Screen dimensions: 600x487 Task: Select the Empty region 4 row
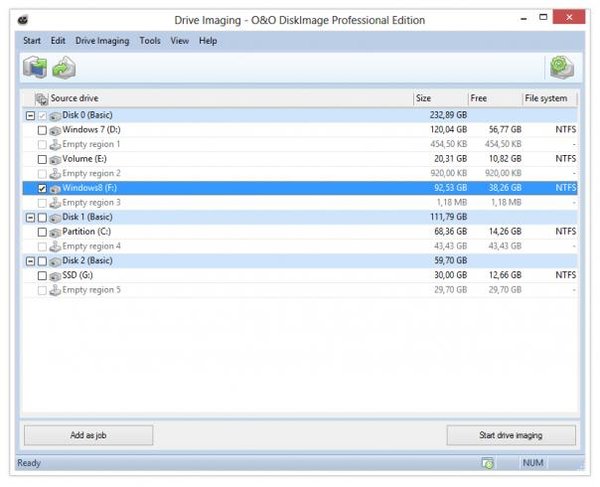pyautogui.click(x=91, y=246)
